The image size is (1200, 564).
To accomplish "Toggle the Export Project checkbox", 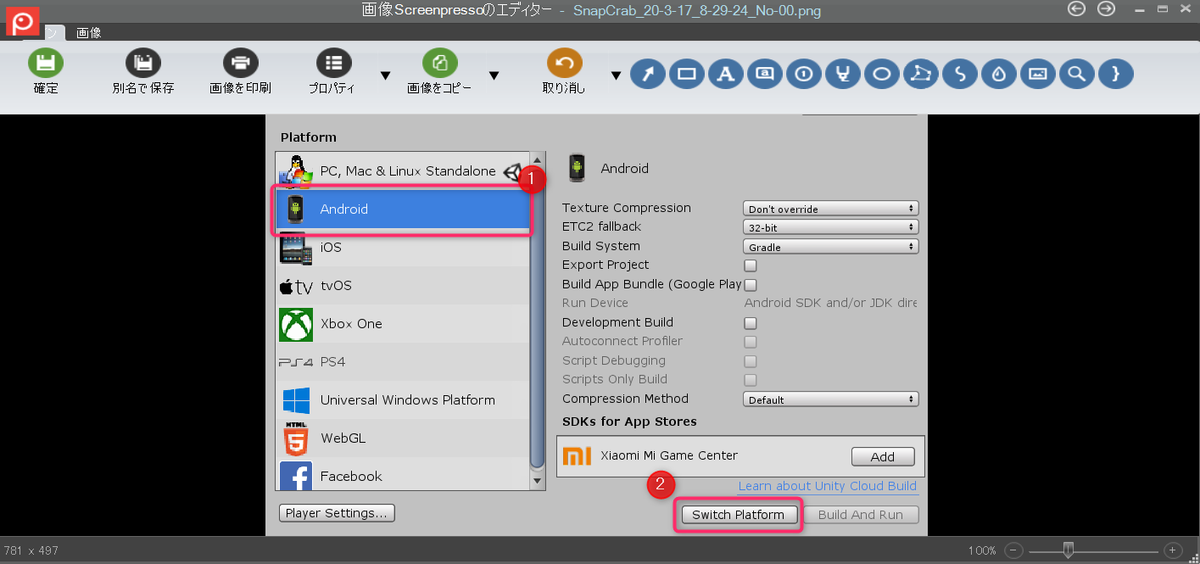I will [x=750, y=265].
